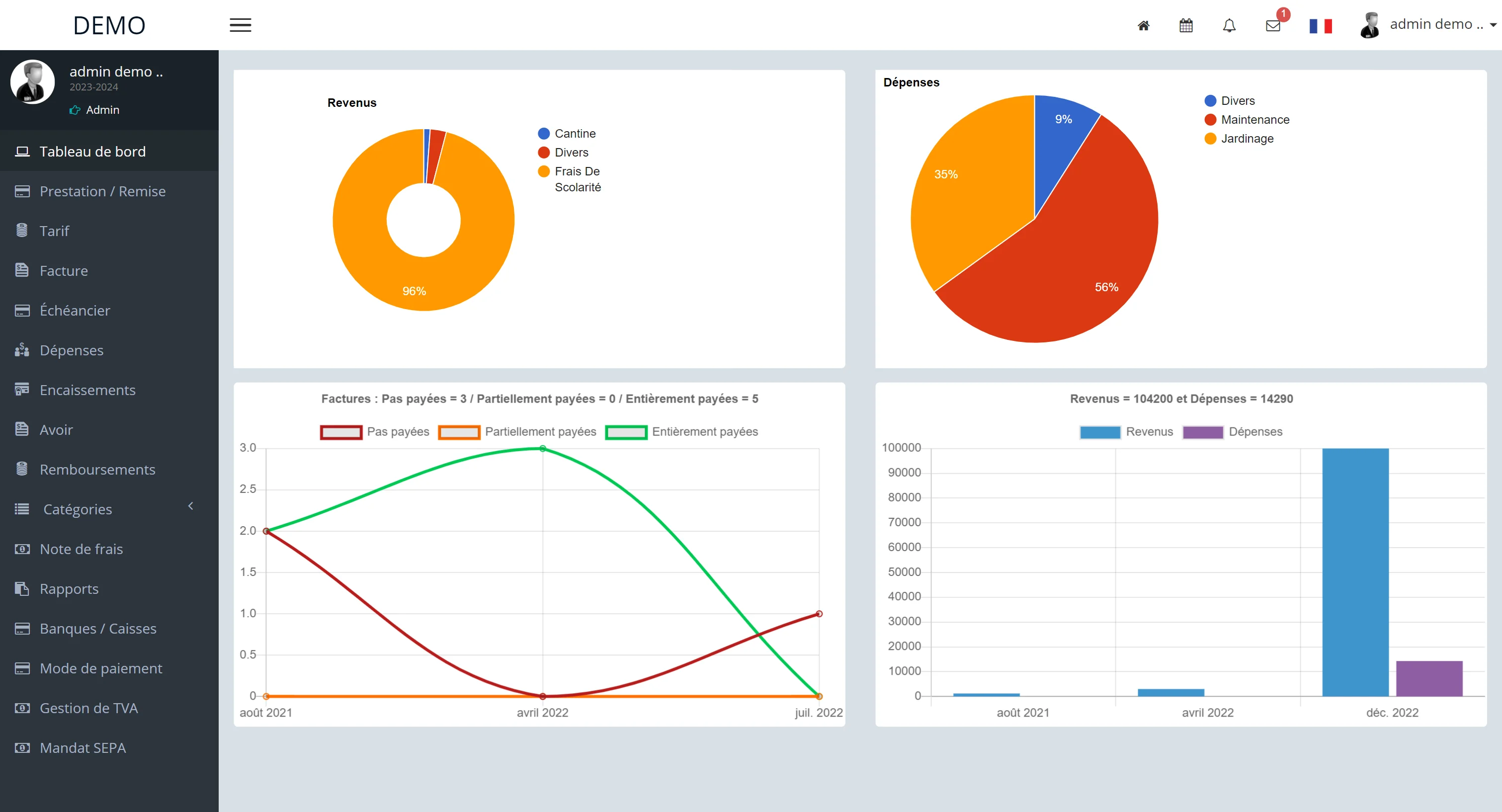Toggle sidebar with hamburger menu icon
Screen dimensions: 1502x812
pos(240,25)
